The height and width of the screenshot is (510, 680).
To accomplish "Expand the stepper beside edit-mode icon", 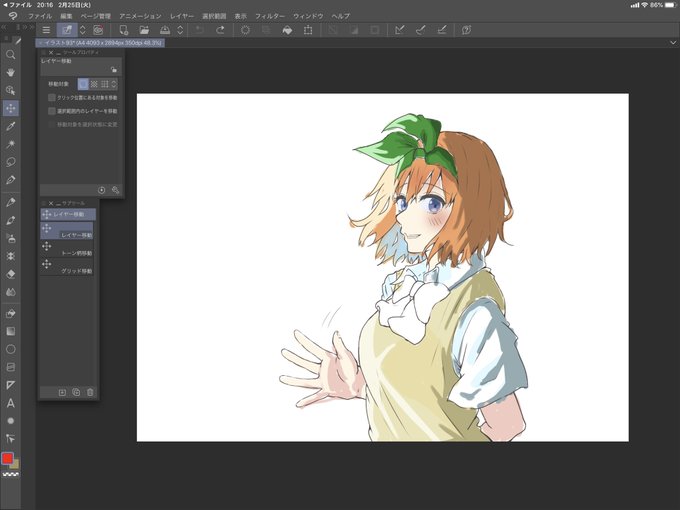I will coord(82,30).
